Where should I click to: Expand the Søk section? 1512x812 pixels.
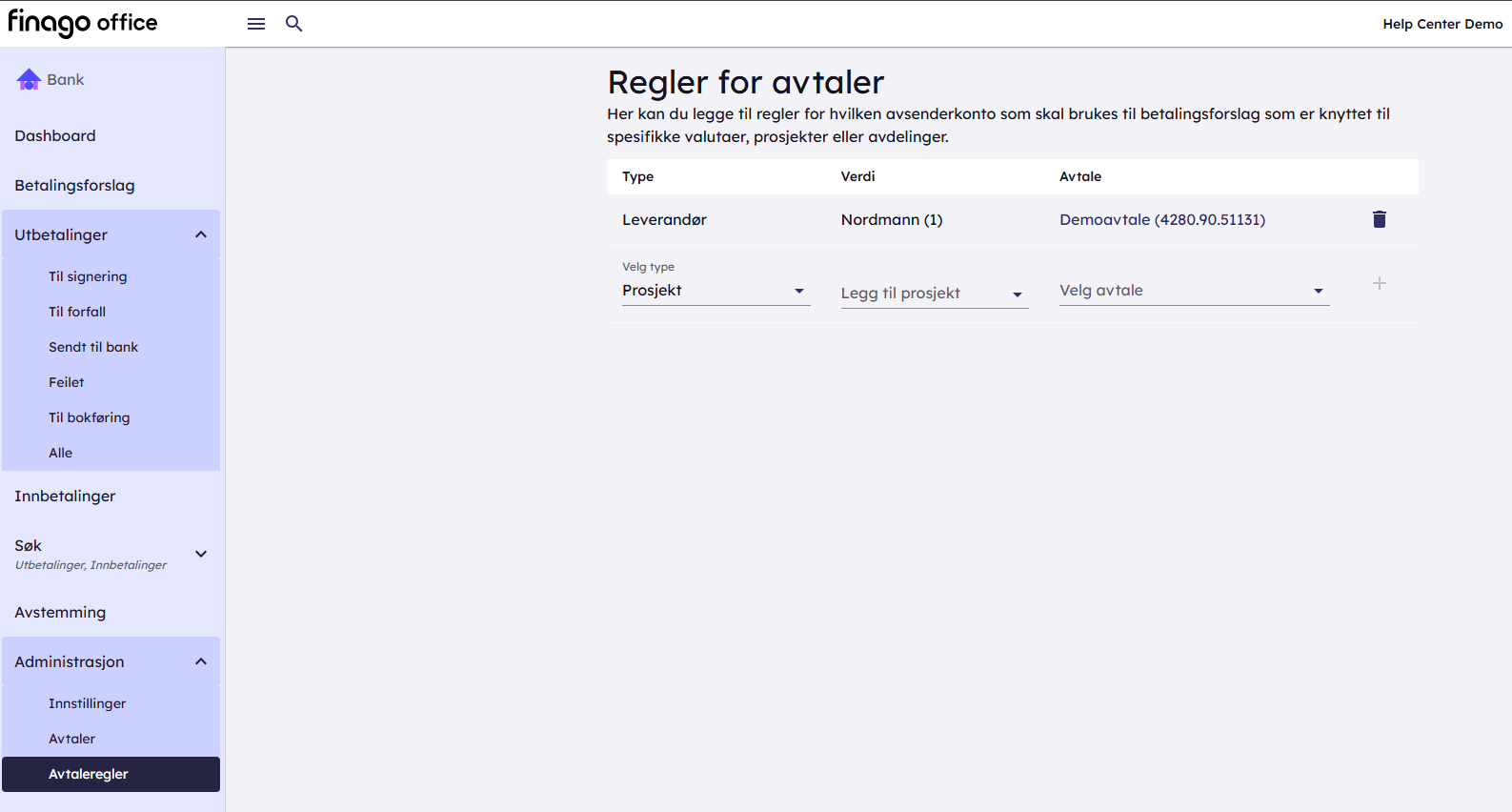(201, 554)
